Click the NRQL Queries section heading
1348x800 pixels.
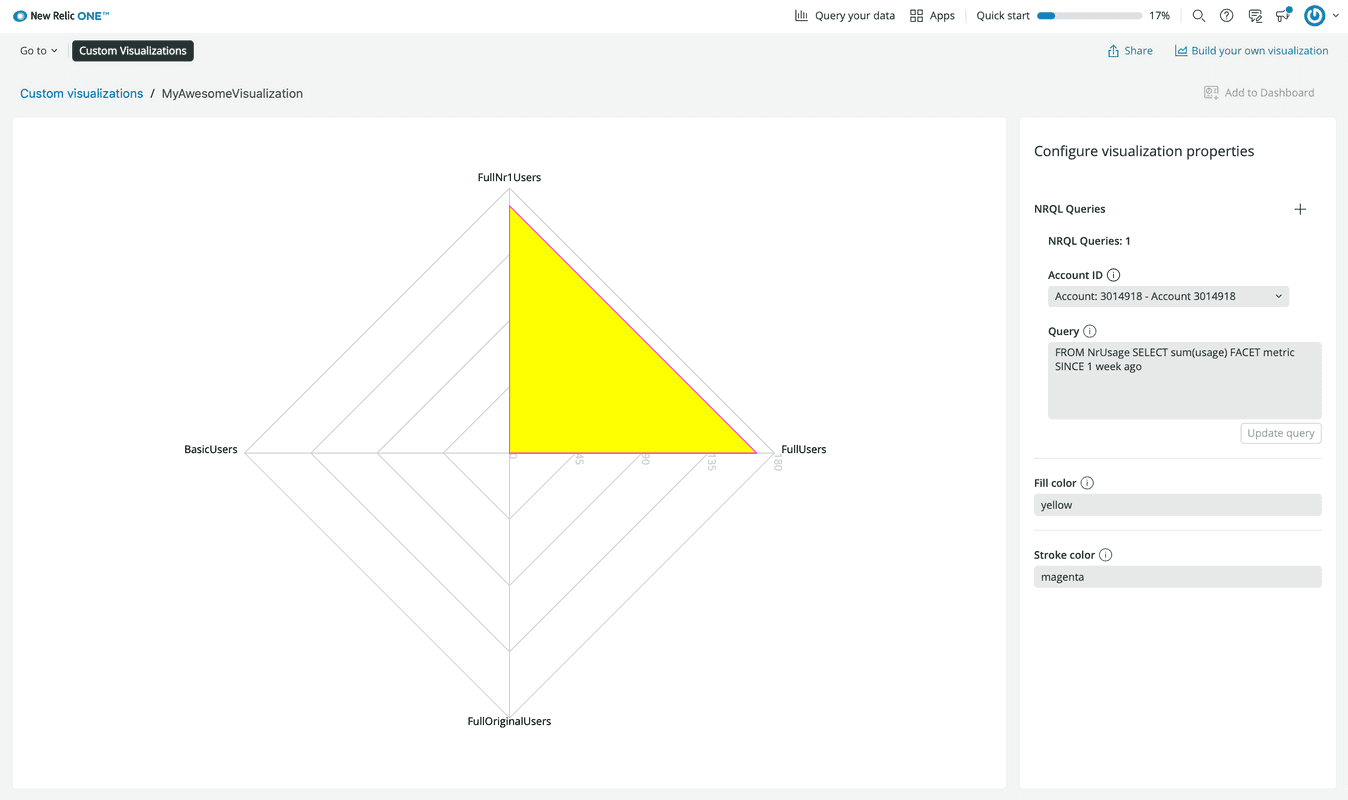1069,209
